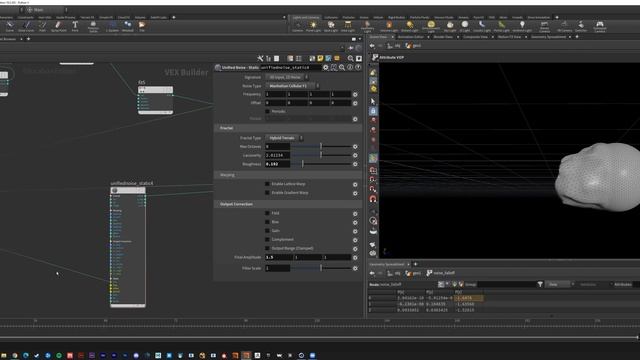Open the Filter Scale parameter gear menu
Screen dimensions: 640x360
(x=355, y=269)
